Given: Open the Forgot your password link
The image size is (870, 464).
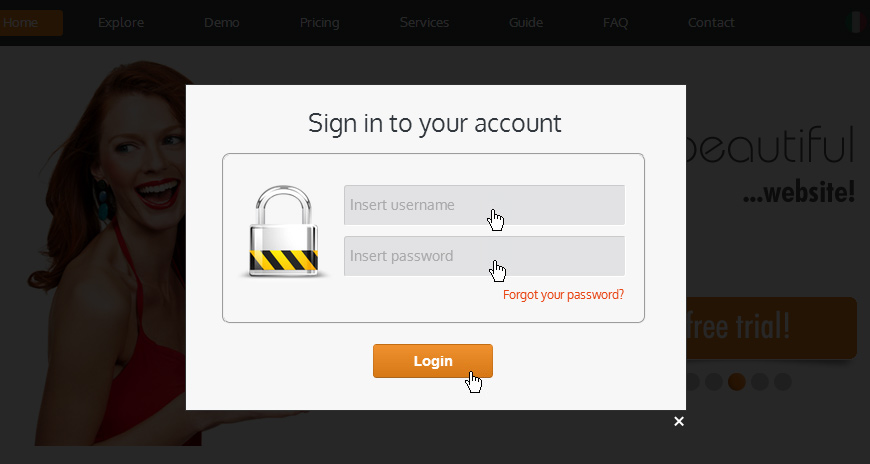Looking at the screenshot, I should pyautogui.click(x=563, y=295).
